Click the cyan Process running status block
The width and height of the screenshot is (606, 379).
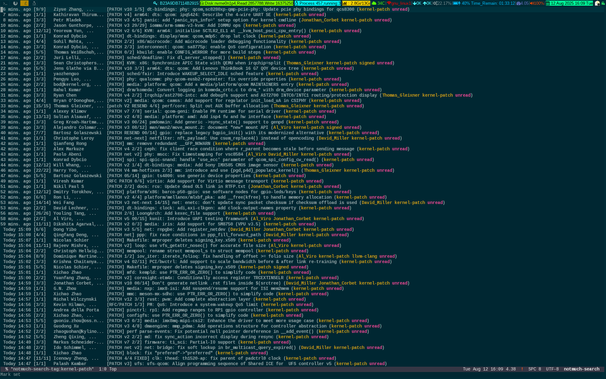[317, 3]
